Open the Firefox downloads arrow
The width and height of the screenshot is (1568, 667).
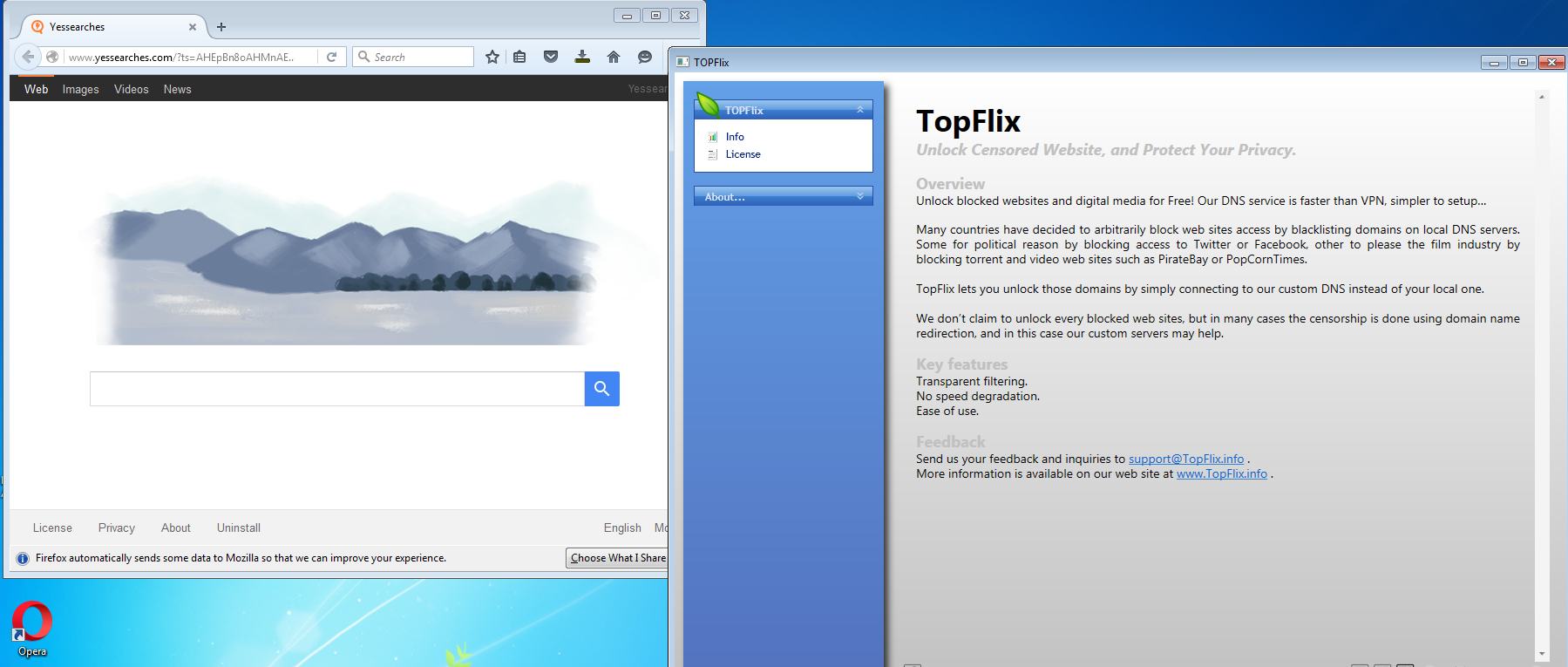582,57
